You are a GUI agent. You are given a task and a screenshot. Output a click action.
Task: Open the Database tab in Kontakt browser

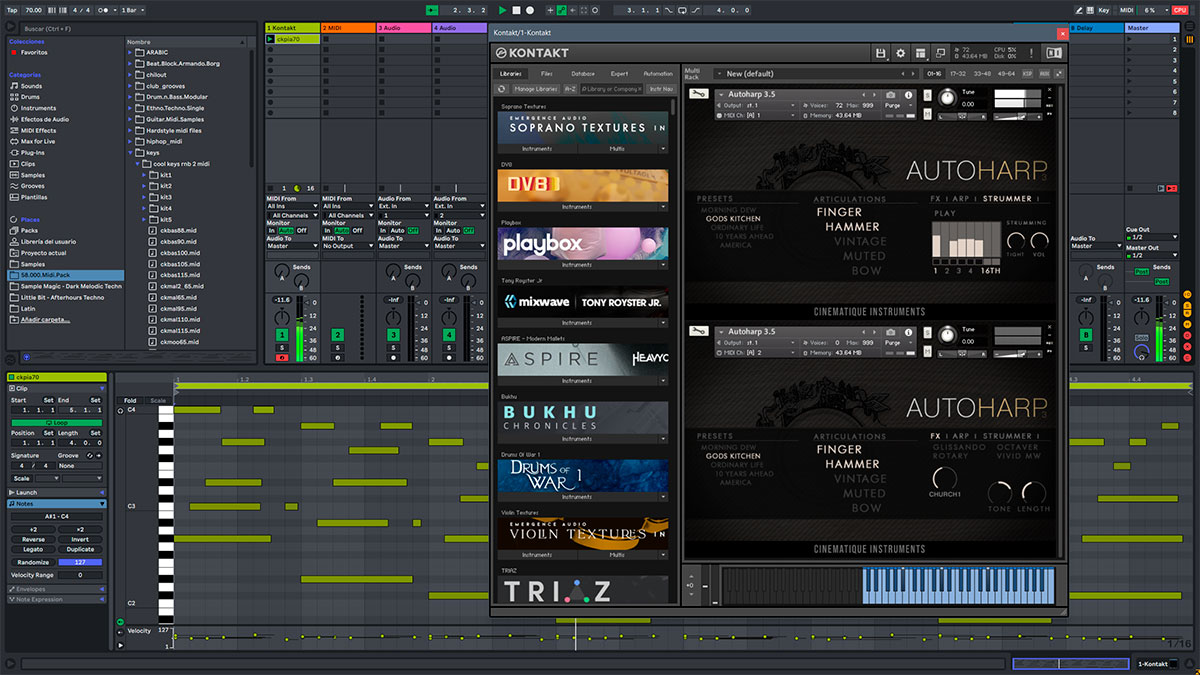coord(583,74)
